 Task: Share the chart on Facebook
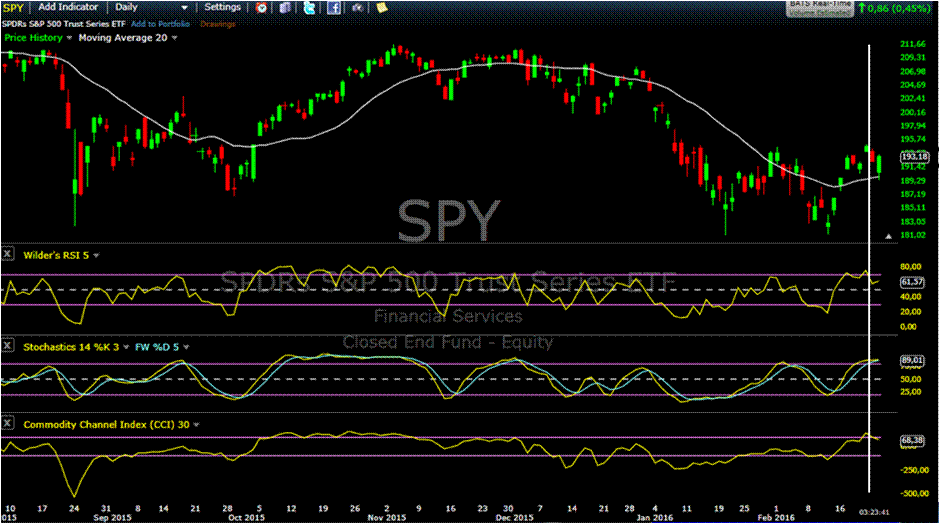tap(334, 8)
